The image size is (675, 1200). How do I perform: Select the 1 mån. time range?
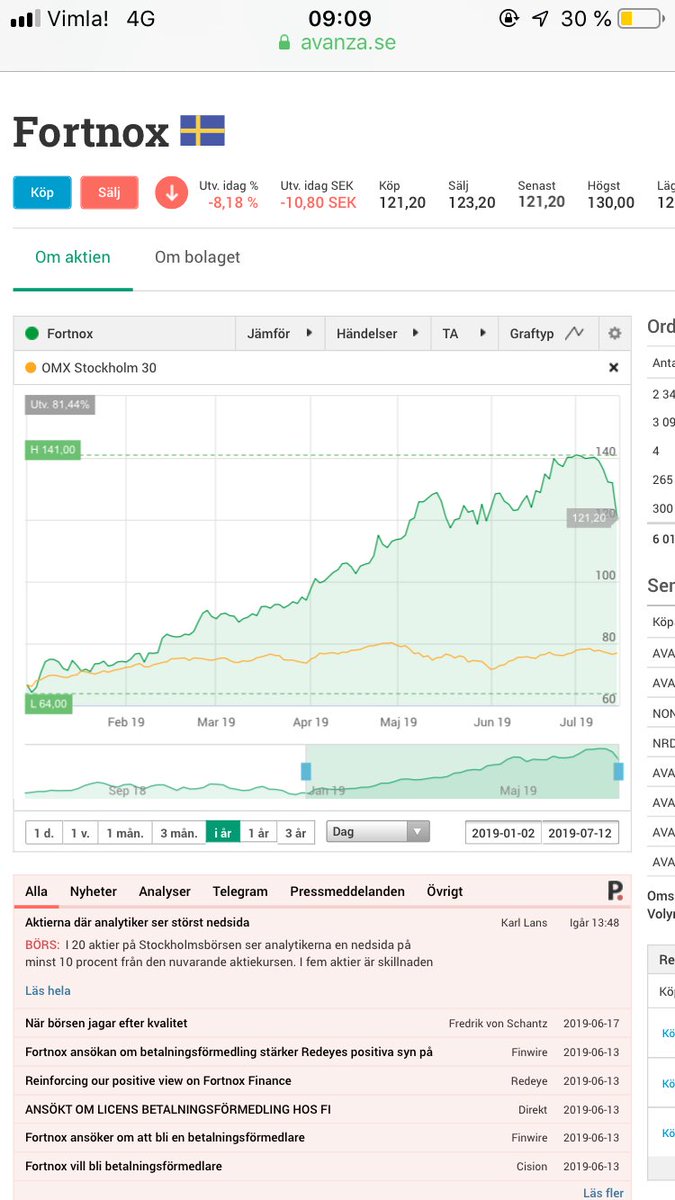click(x=125, y=832)
